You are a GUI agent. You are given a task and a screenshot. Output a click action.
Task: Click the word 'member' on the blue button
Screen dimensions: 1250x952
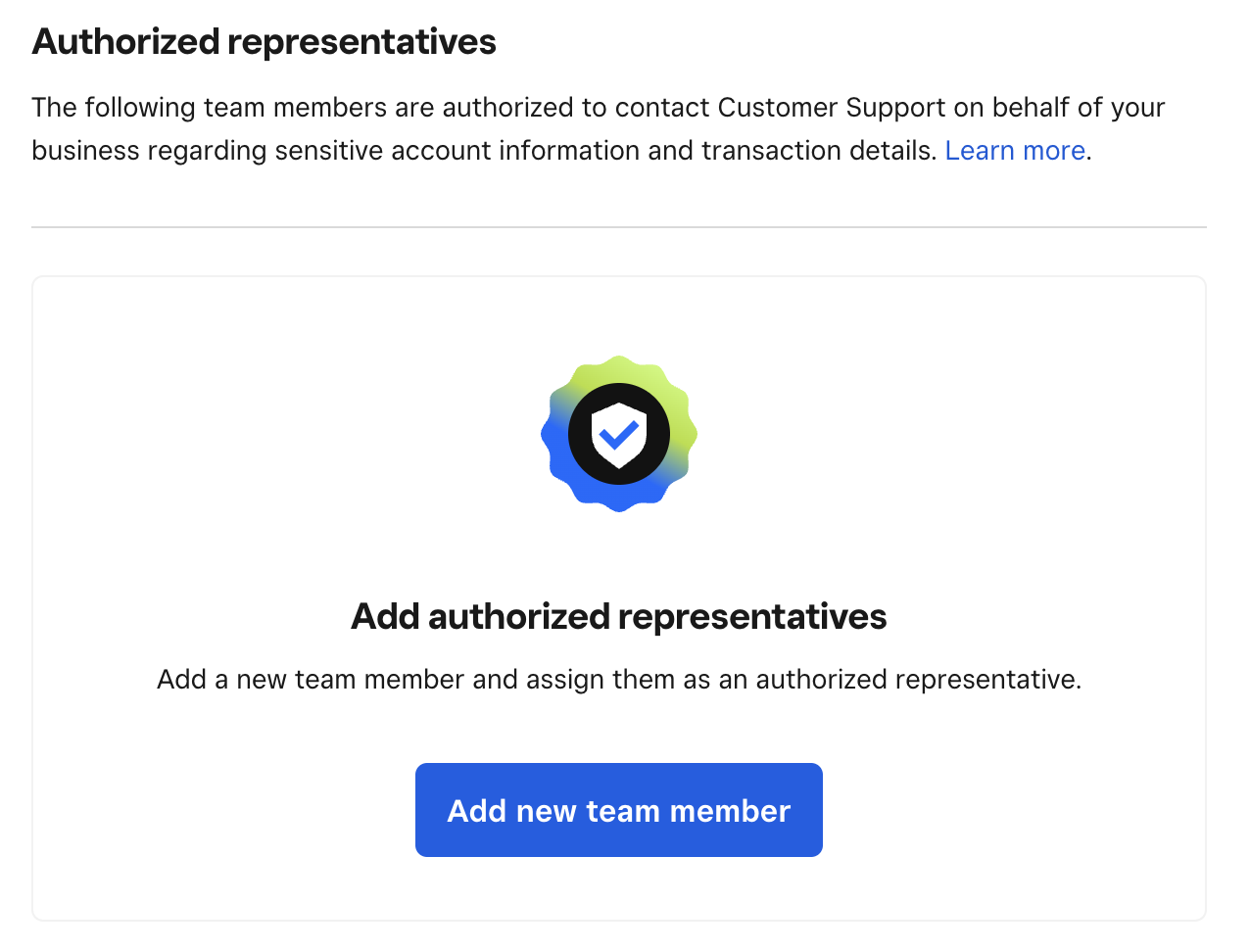click(730, 811)
